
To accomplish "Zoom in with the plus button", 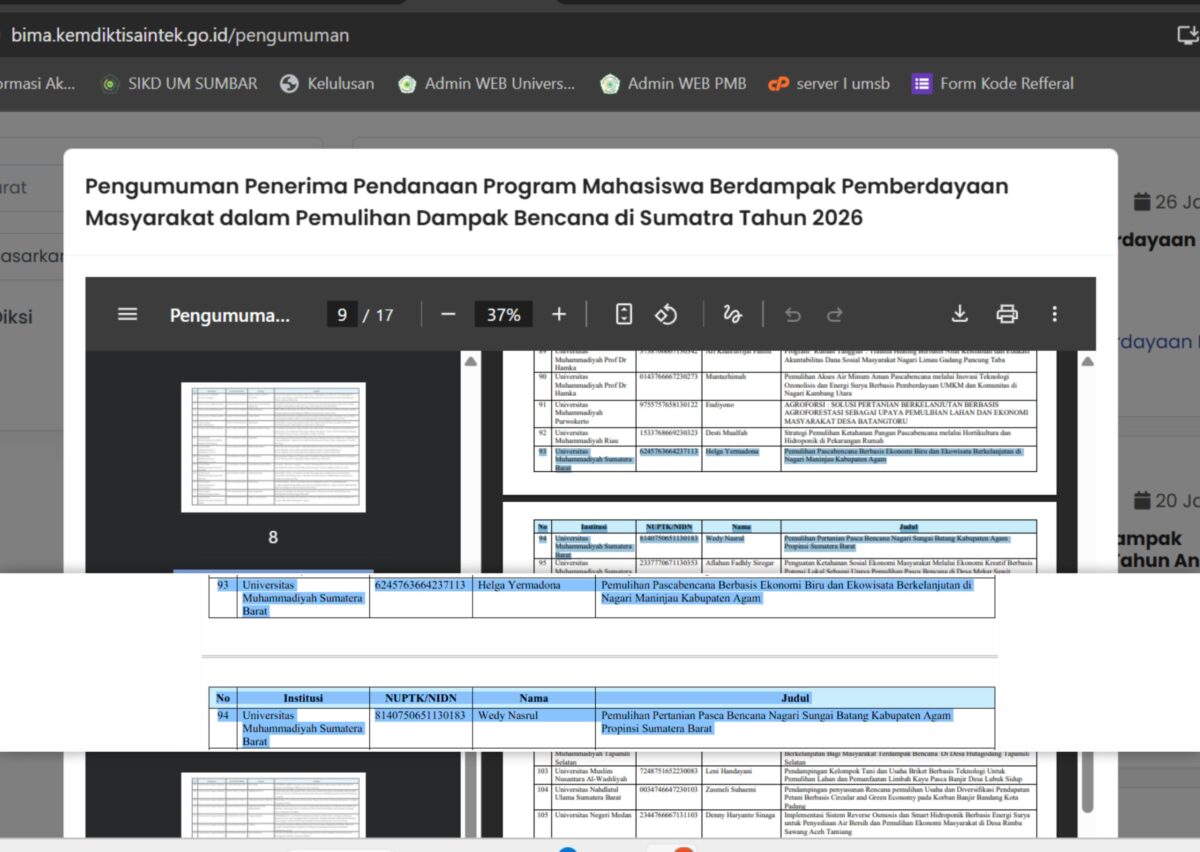I will coord(559,314).
